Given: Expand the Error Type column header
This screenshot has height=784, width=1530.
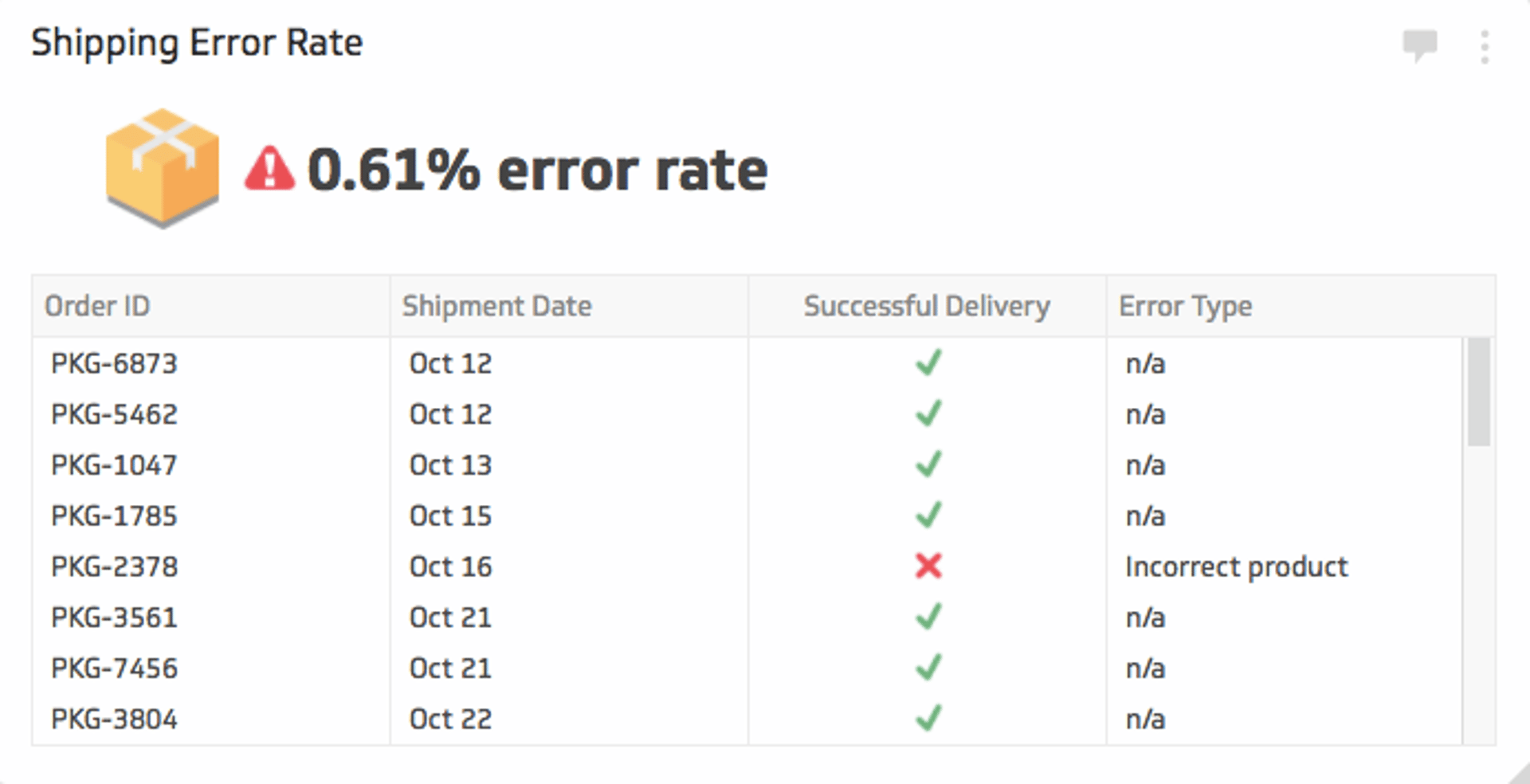Looking at the screenshot, I should pos(1185,305).
